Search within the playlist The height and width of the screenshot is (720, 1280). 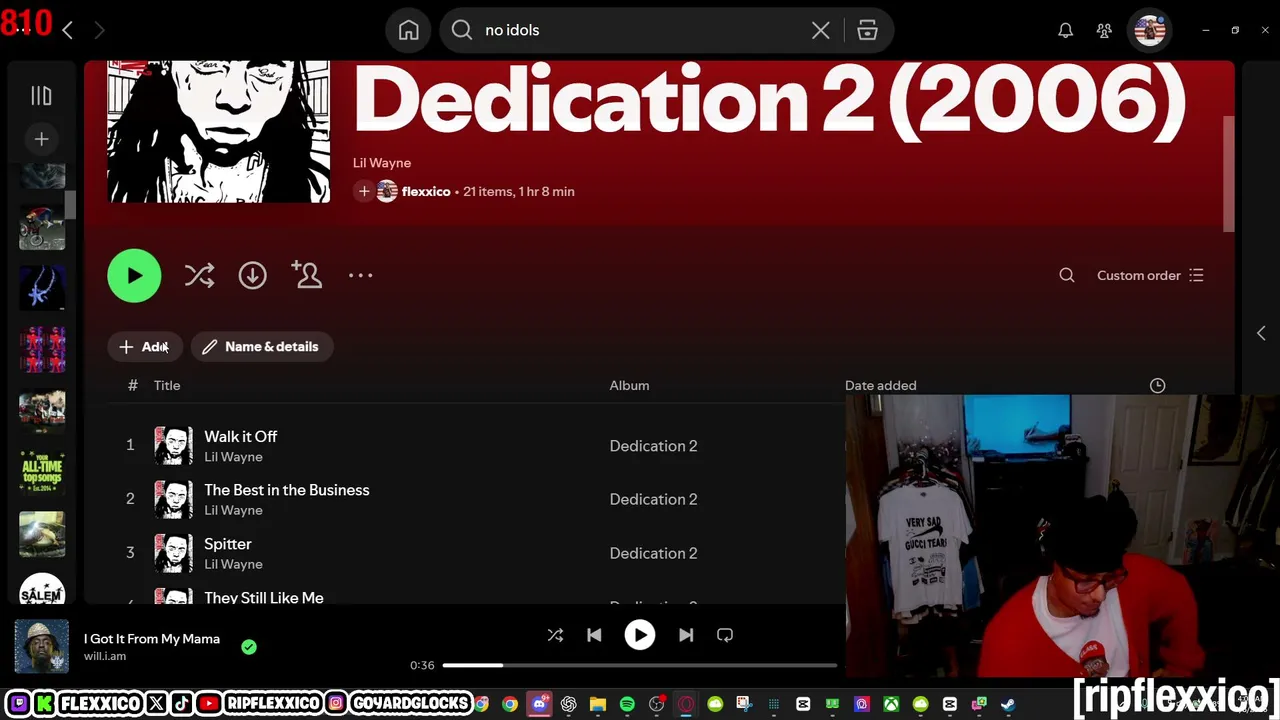(x=1067, y=275)
